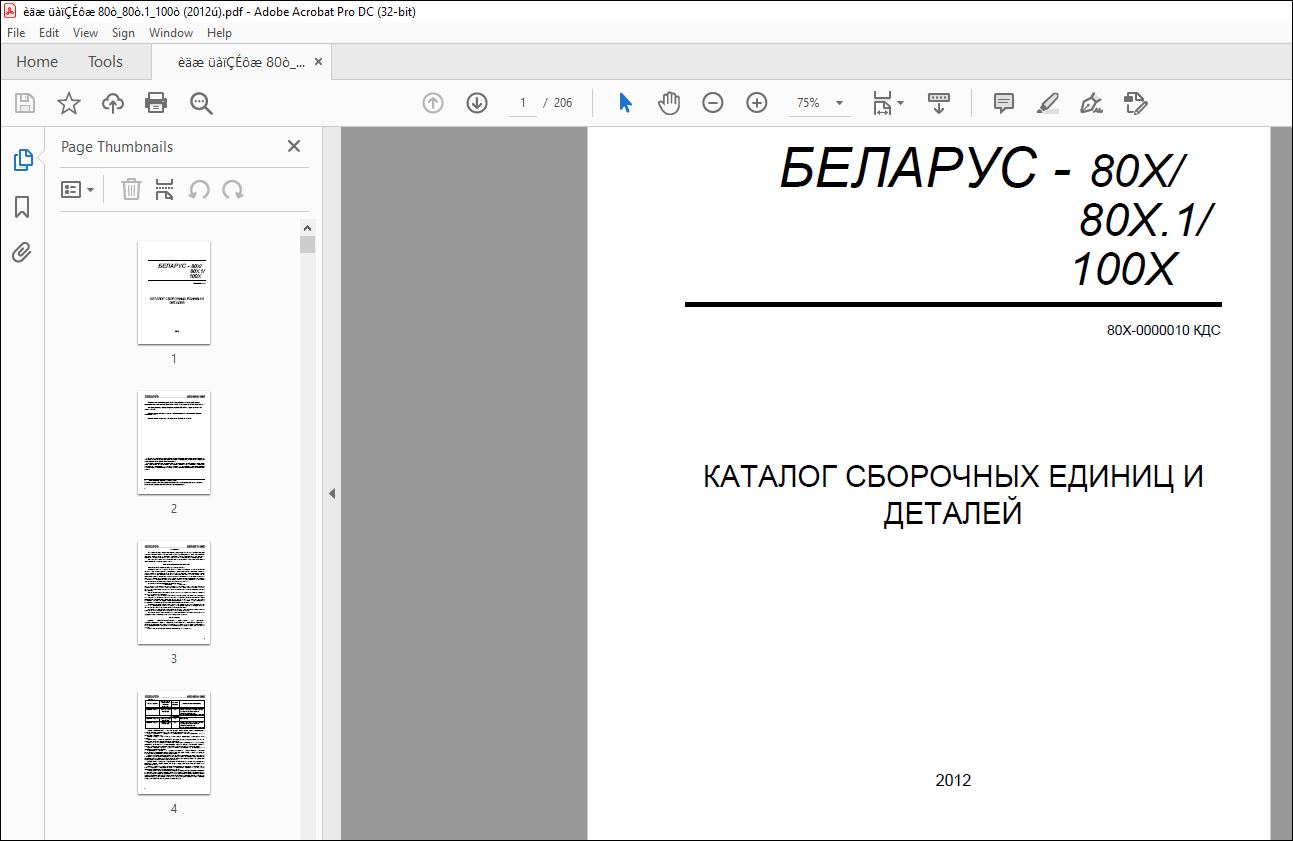Open the Sign menu

pos(123,33)
